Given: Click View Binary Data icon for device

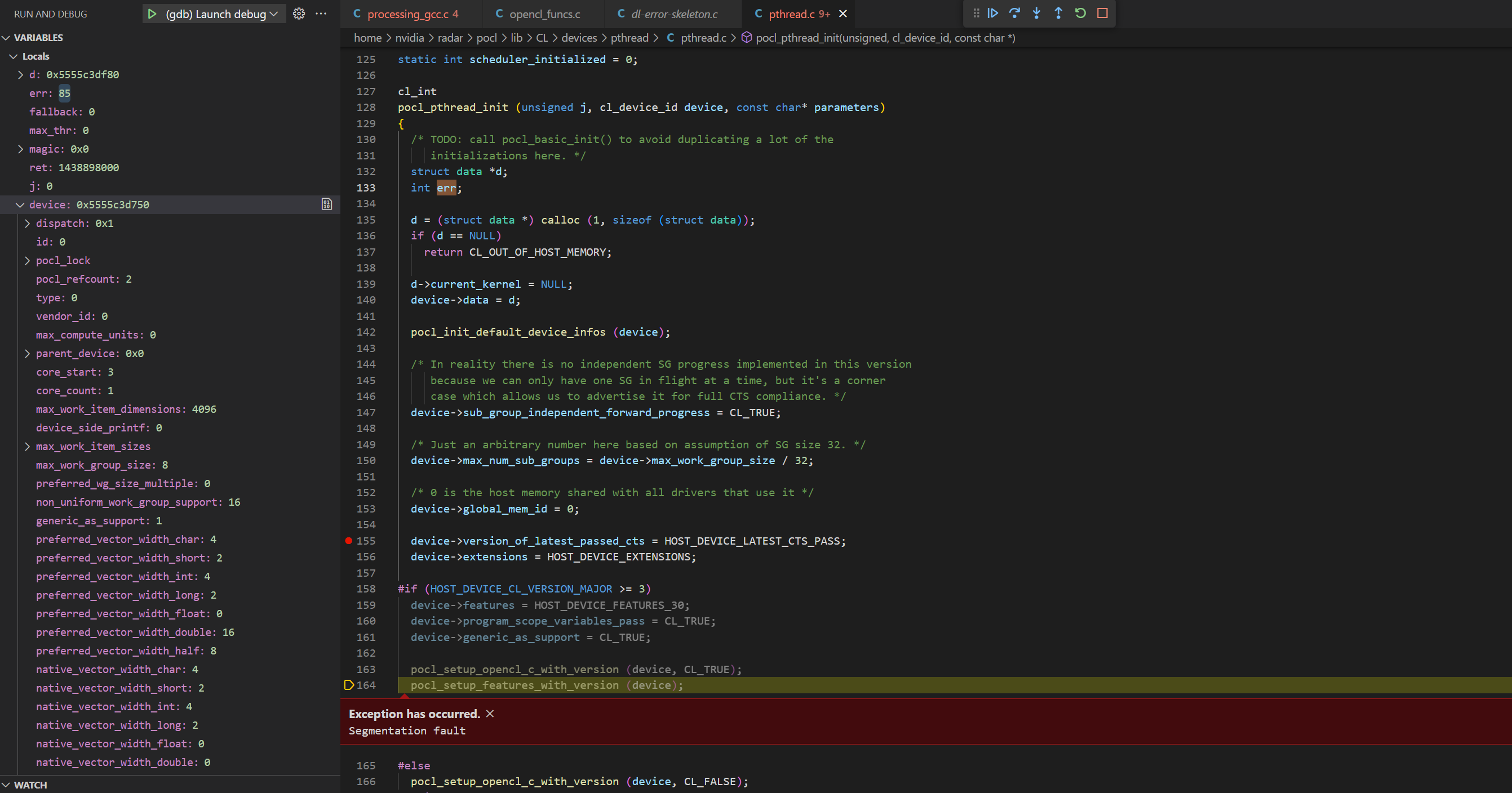Looking at the screenshot, I should (327, 204).
